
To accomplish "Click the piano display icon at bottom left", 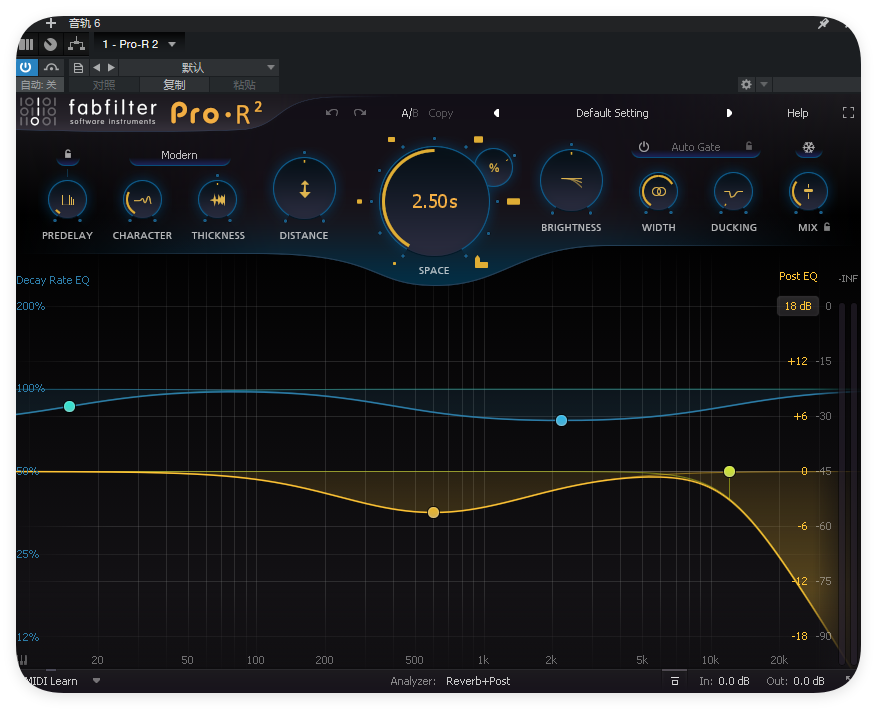I will [23, 660].
